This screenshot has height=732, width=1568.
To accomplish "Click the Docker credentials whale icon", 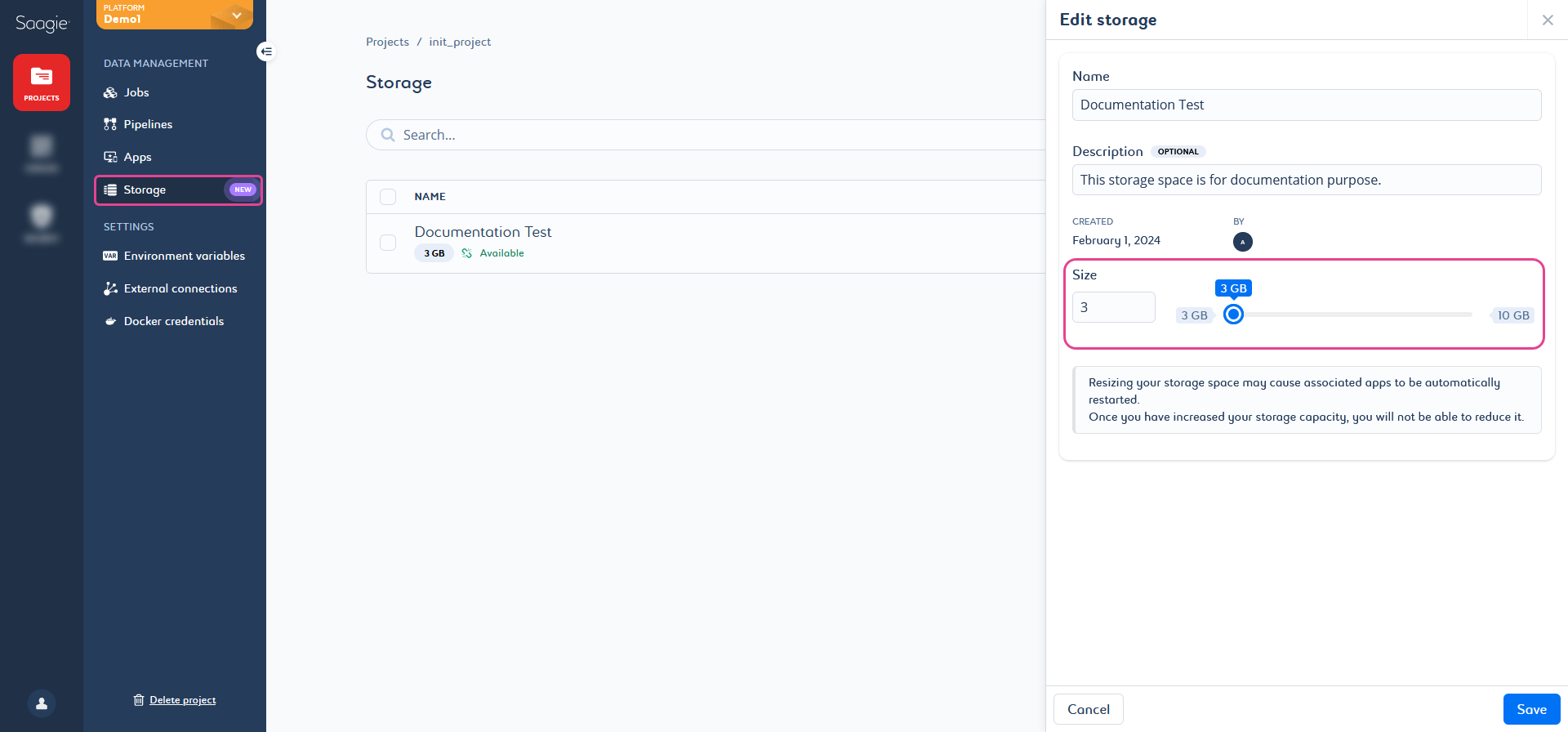I will 110,321.
